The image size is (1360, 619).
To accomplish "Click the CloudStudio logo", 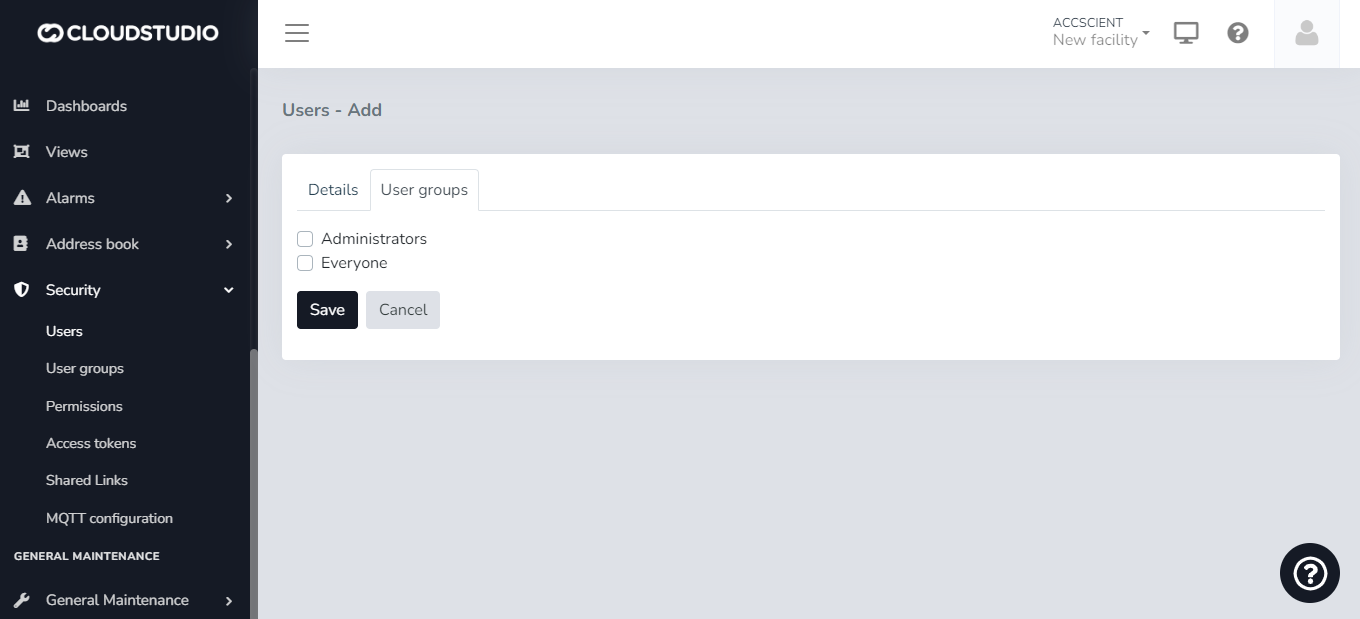I will [128, 33].
